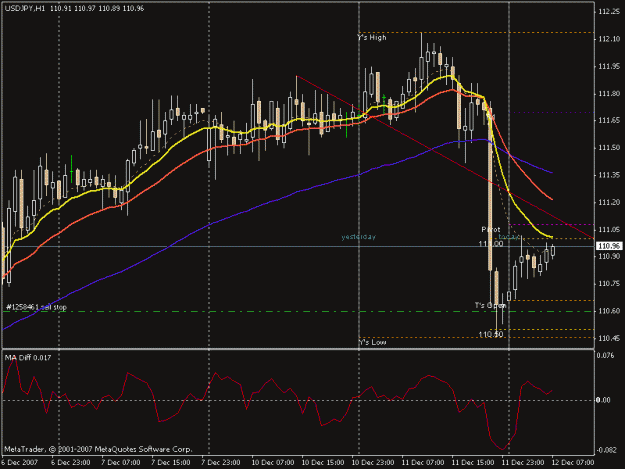Click the 110.45 price axis value
The image size is (625, 469).
pos(609,338)
